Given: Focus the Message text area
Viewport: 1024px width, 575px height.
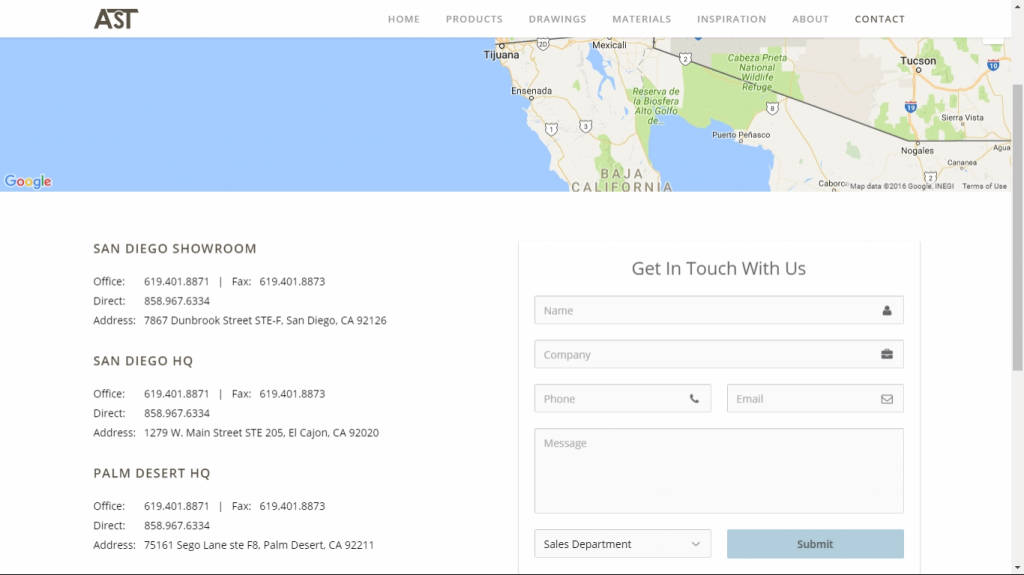Looking at the screenshot, I should pyautogui.click(x=718, y=471).
